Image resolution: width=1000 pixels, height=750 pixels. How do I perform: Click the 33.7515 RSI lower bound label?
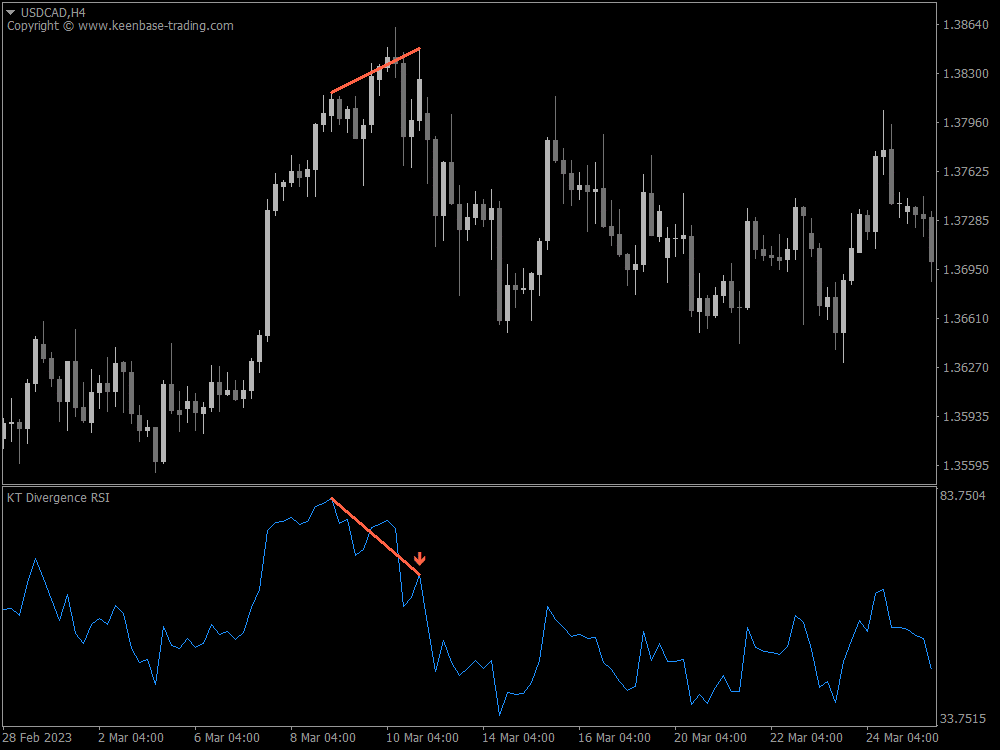coord(963,716)
